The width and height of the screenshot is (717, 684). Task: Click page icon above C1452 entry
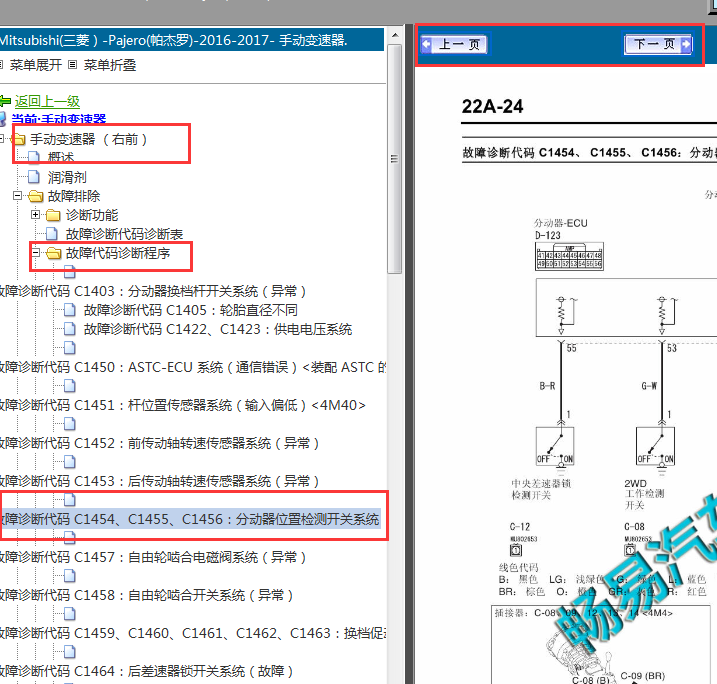(70, 424)
